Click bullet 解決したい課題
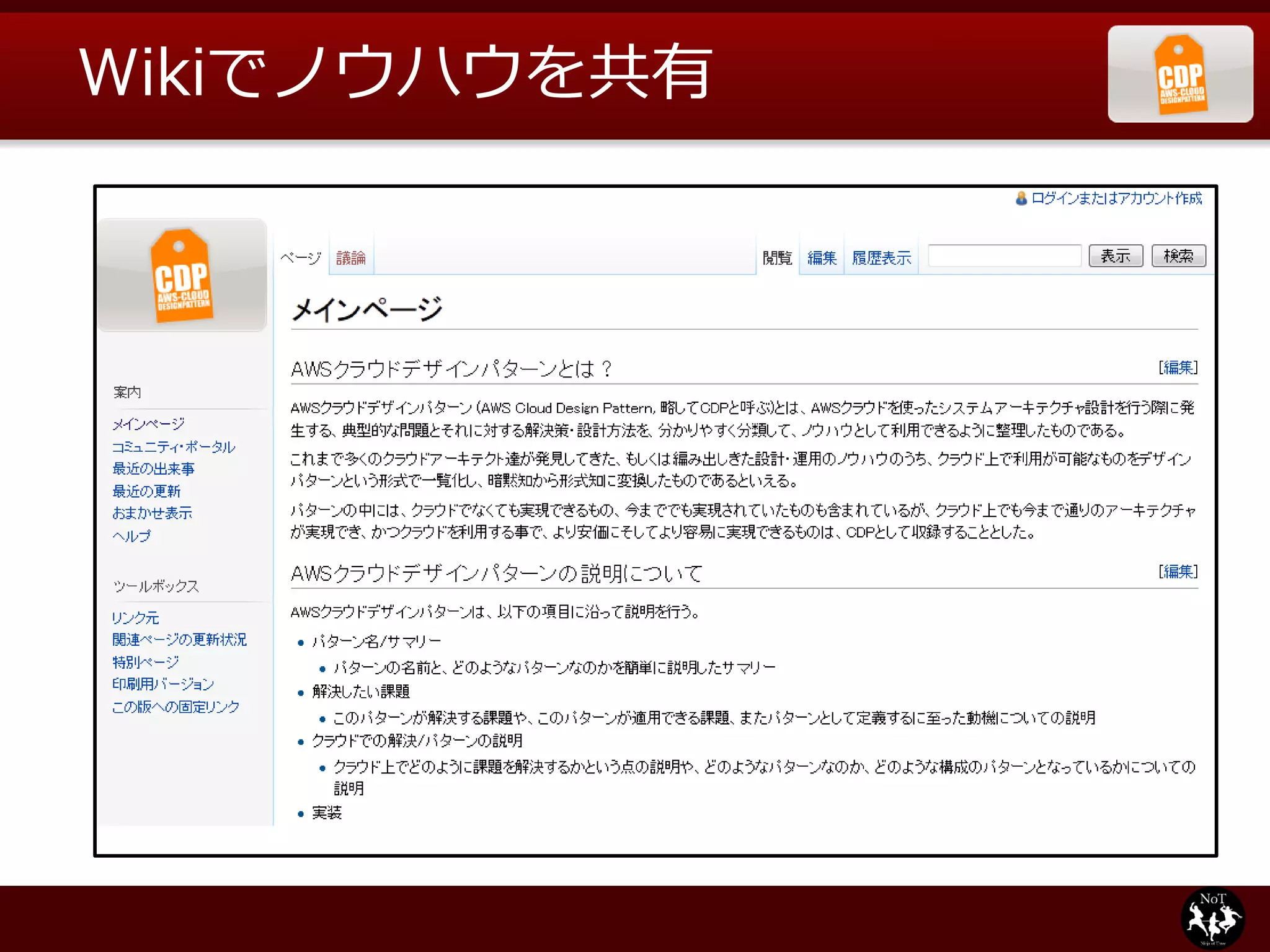Image resolution: width=1270 pixels, height=952 pixels. pos(361,692)
